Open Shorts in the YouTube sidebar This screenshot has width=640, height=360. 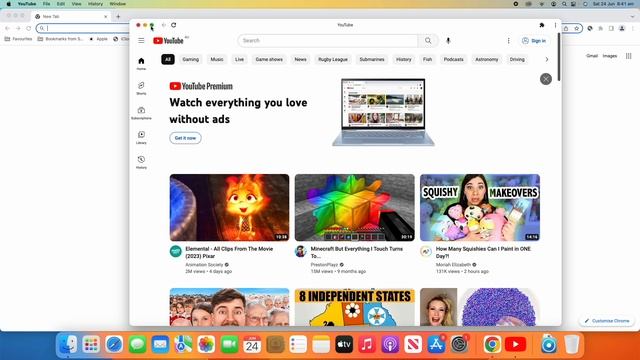pyautogui.click(x=141, y=88)
